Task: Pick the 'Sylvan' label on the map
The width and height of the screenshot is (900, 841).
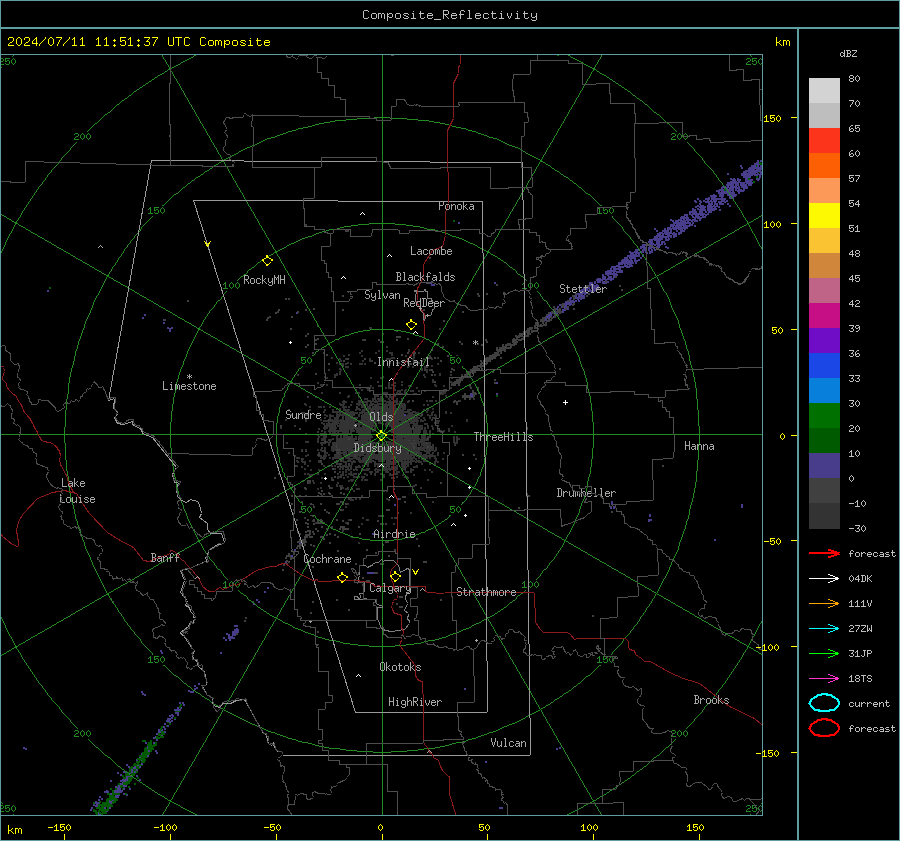Action: 382,295
